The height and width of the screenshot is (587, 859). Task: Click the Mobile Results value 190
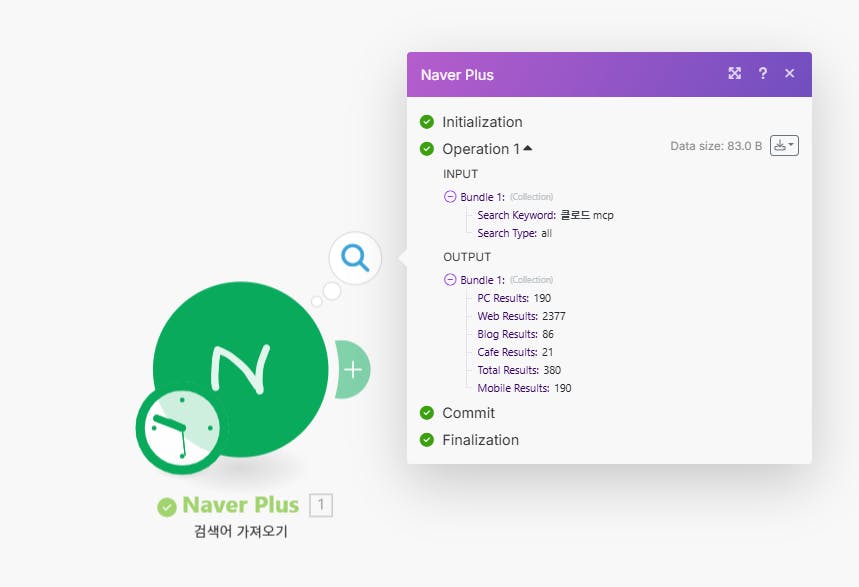[563, 389]
